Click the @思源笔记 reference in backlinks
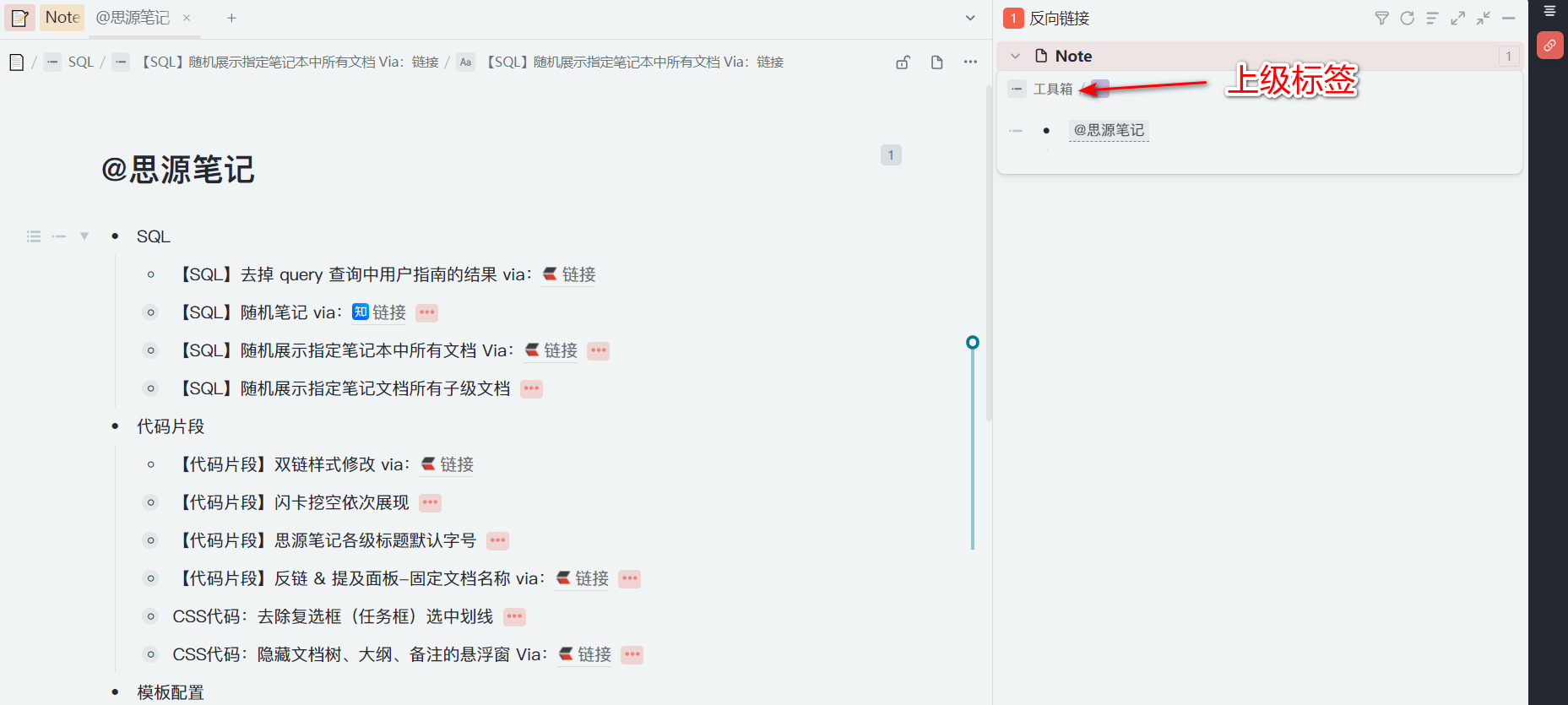 [1109, 131]
